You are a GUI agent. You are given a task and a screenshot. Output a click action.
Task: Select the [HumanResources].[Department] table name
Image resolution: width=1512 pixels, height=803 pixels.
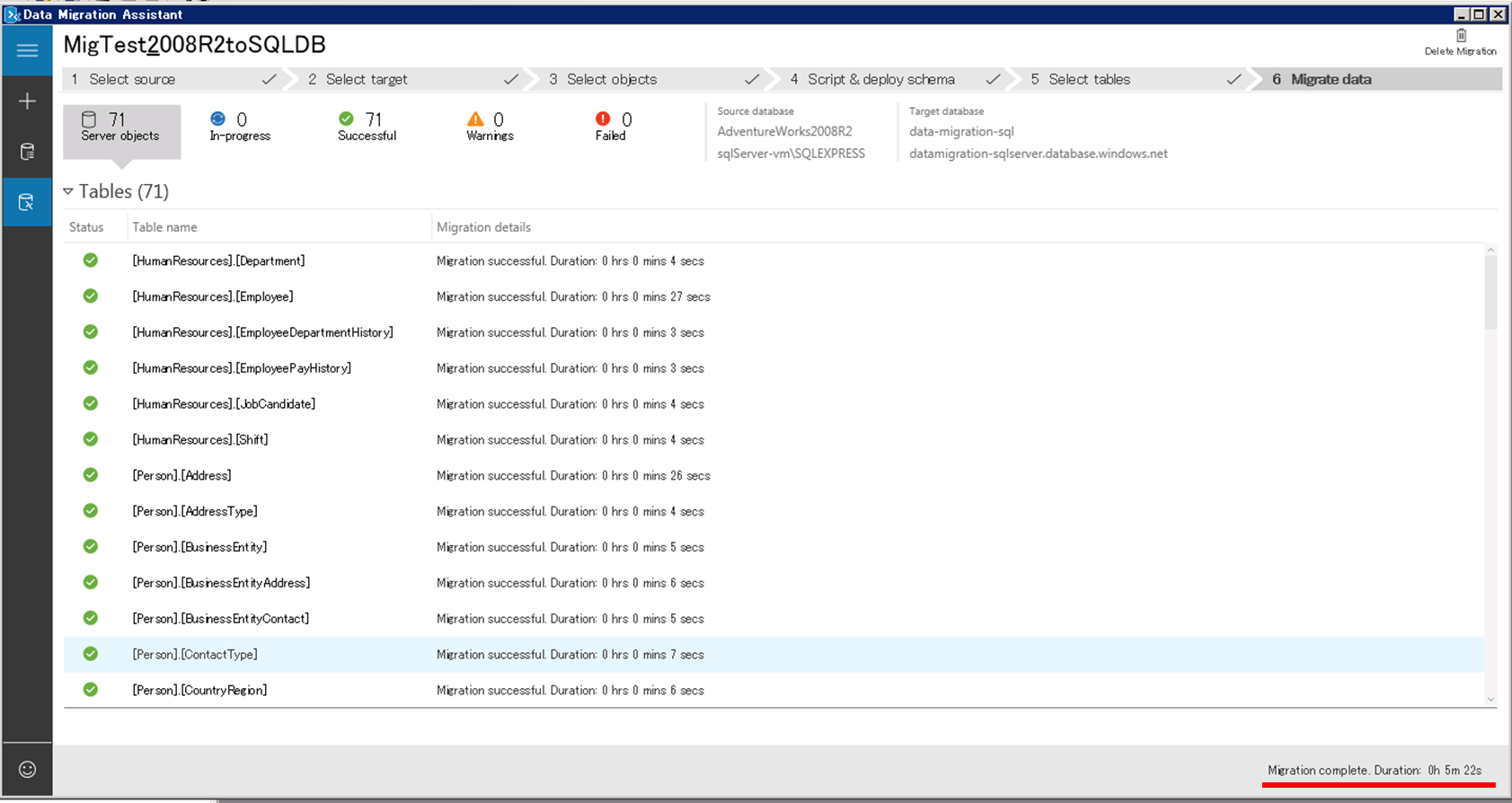tap(218, 261)
